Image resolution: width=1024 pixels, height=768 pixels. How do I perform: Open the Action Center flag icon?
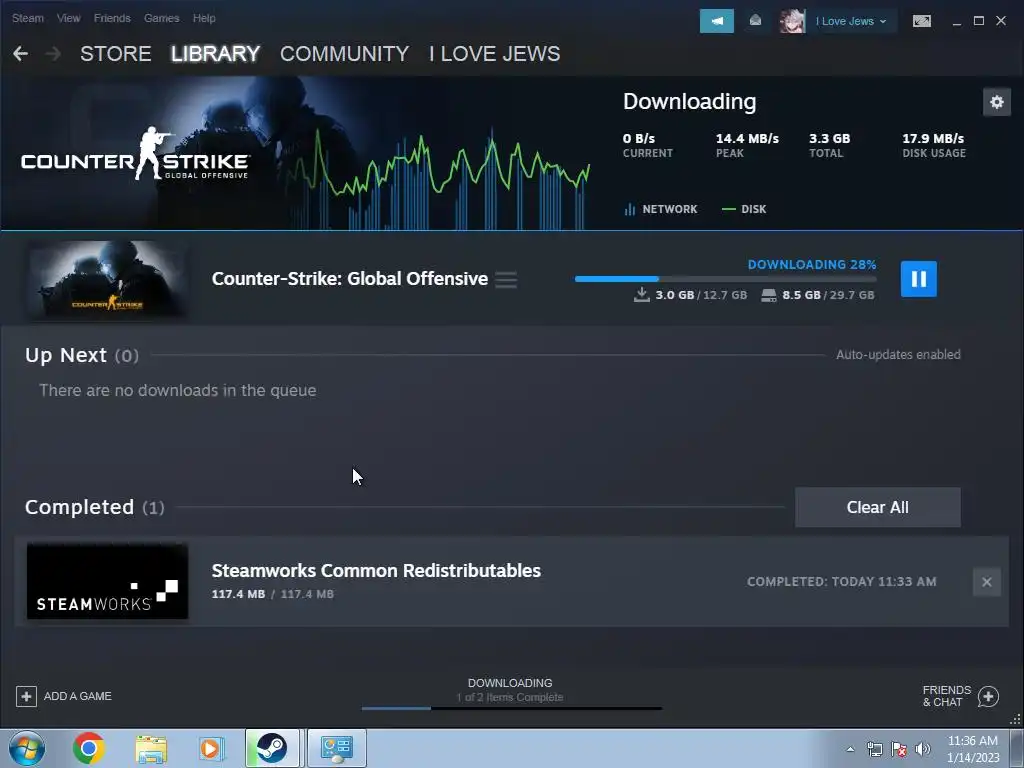(x=899, y=749)
